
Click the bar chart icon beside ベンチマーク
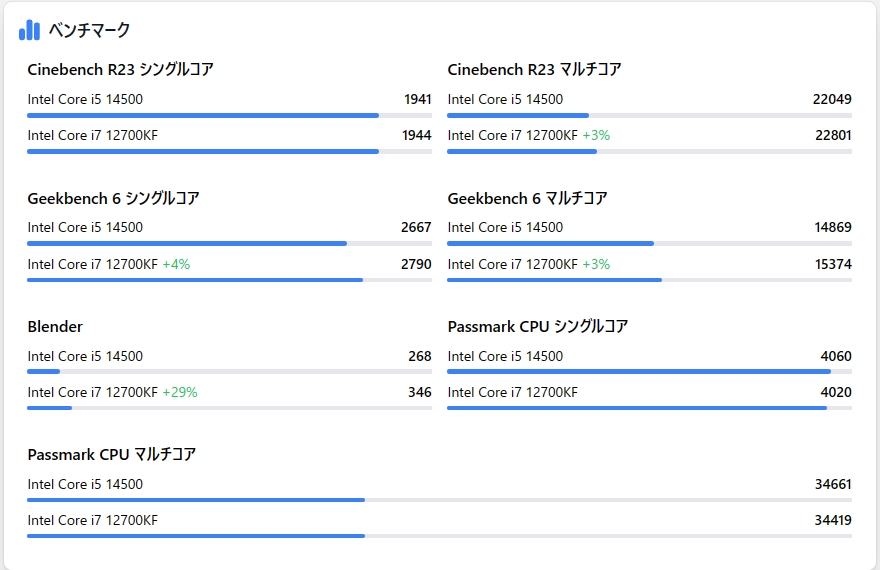(x=29, y=30)
